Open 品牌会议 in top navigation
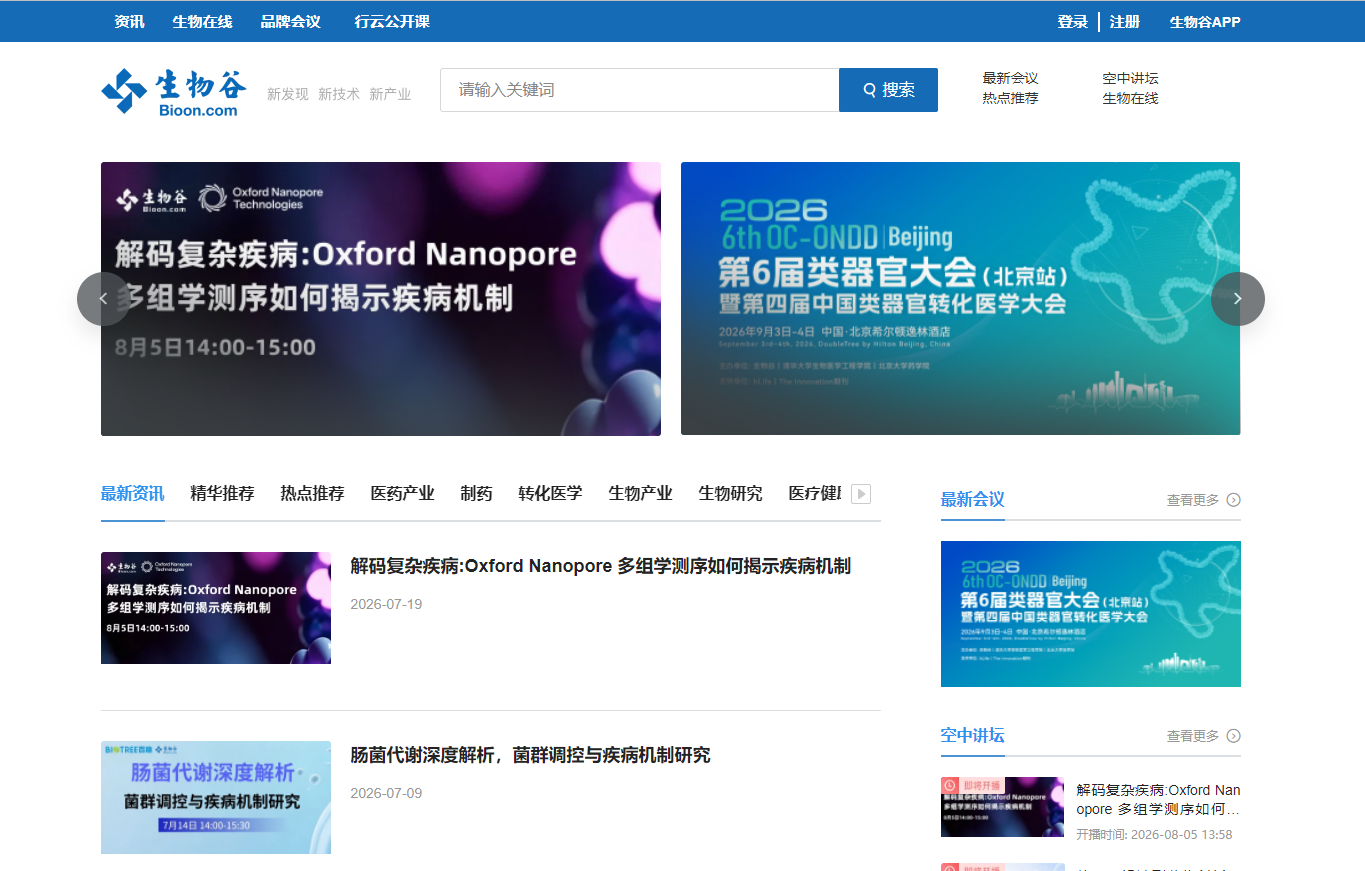Image resolution: width=1365 pixels, height=871 pixels. coord(290,21)
